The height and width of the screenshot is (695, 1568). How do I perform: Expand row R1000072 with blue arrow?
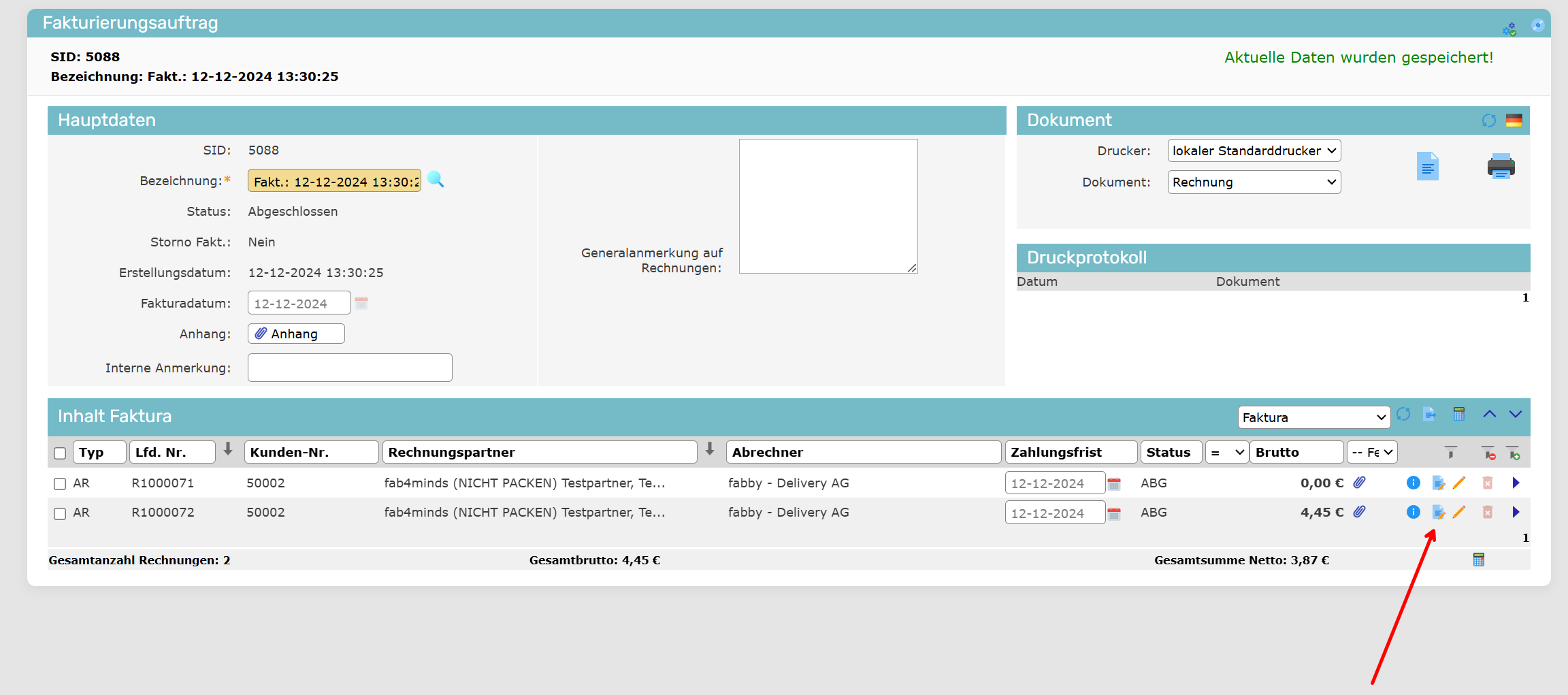coord(1516,513)
